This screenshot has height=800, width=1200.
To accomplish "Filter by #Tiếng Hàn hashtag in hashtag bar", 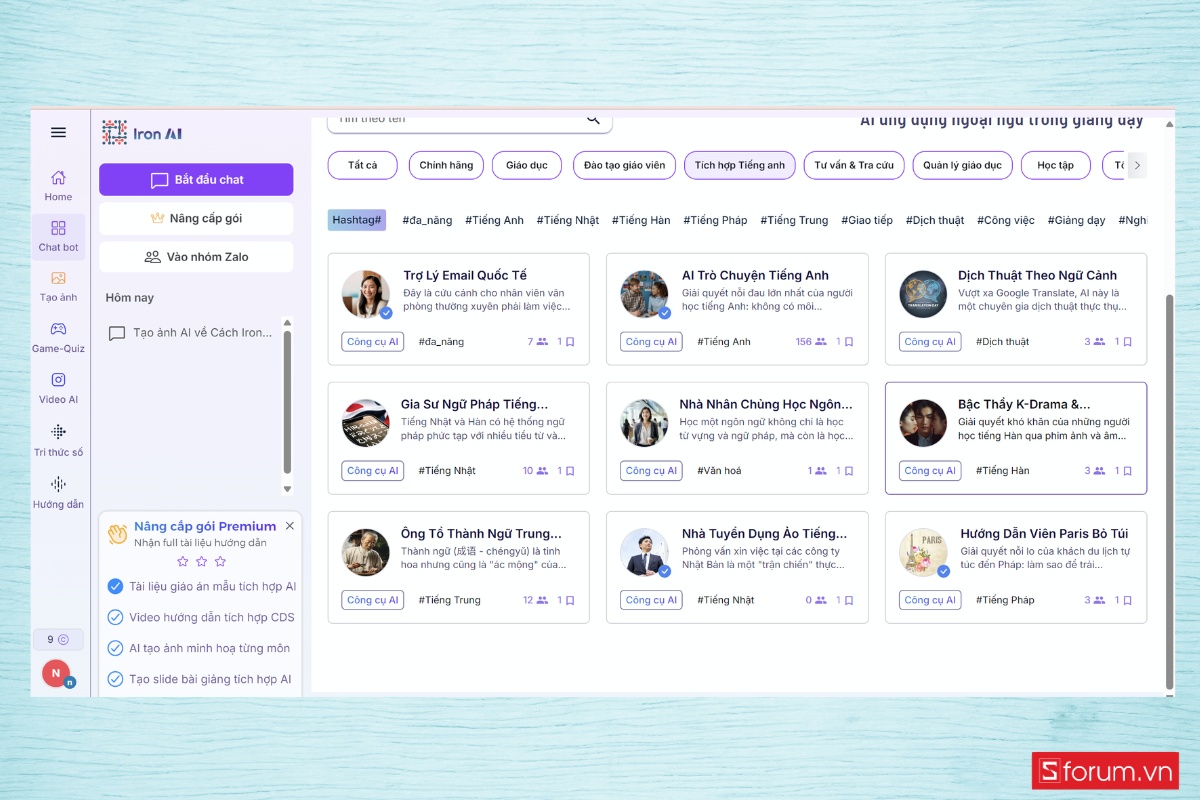I will coord(641,220).
